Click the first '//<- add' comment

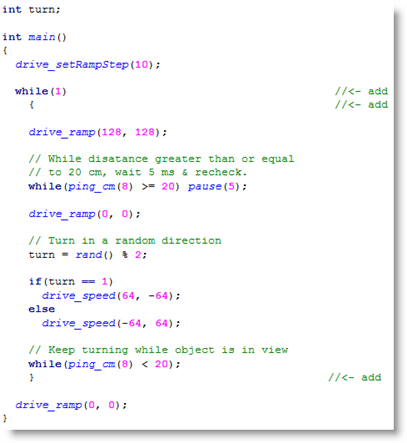tap(361, 91)
